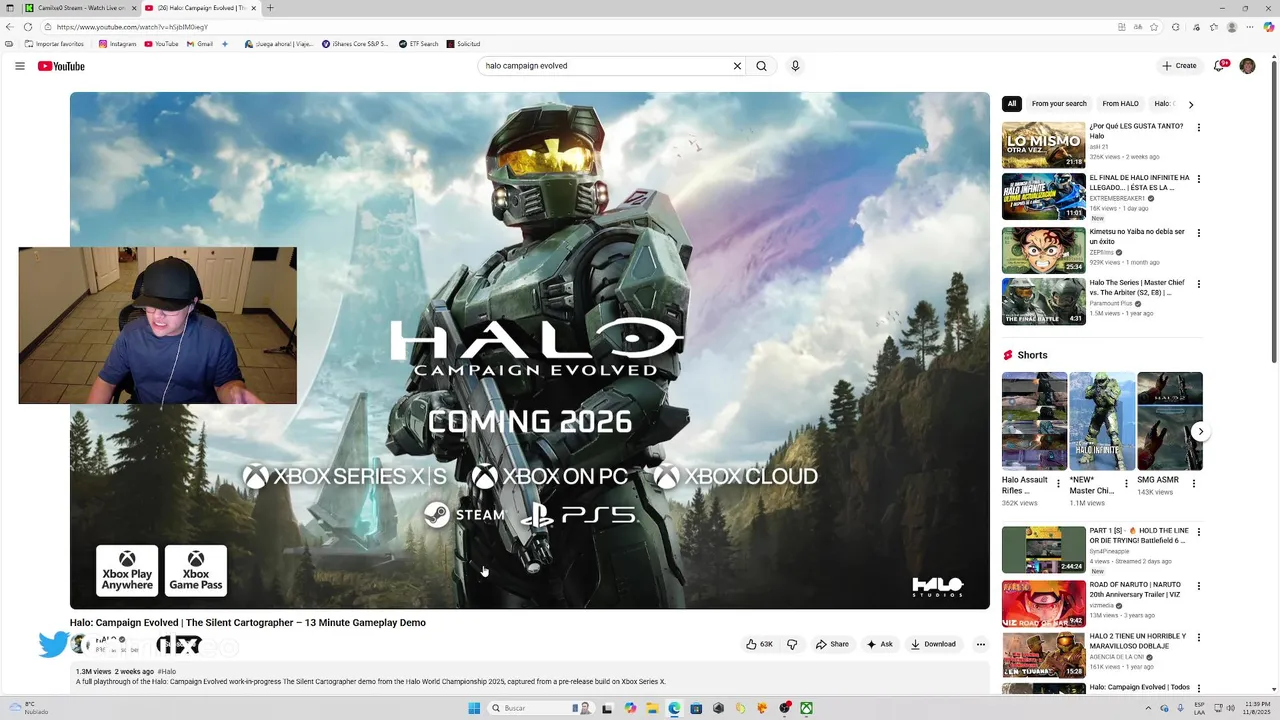Open the weather widget showing 8°C Nublado

point(28,708)
